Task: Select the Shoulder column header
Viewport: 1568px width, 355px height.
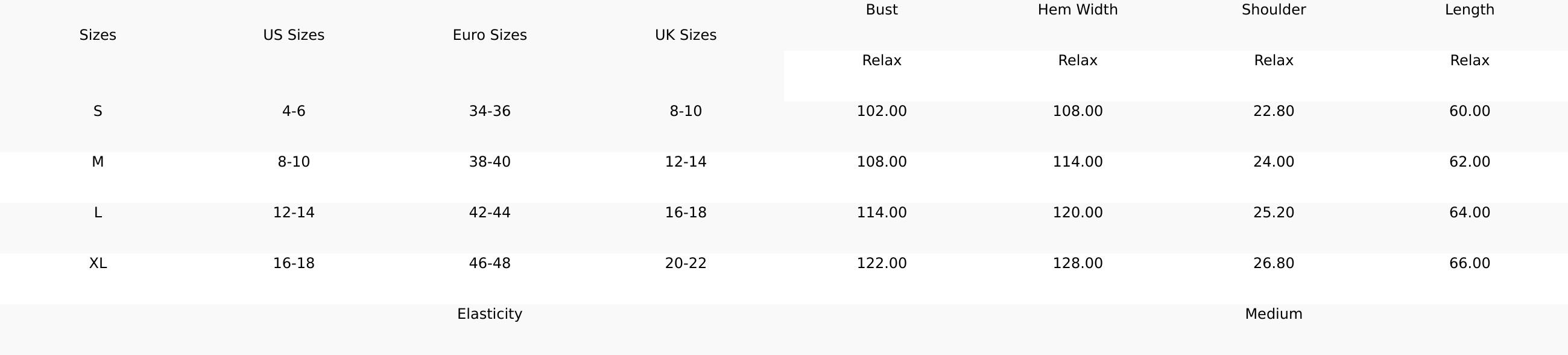Action: click(x=1273, y=10)
